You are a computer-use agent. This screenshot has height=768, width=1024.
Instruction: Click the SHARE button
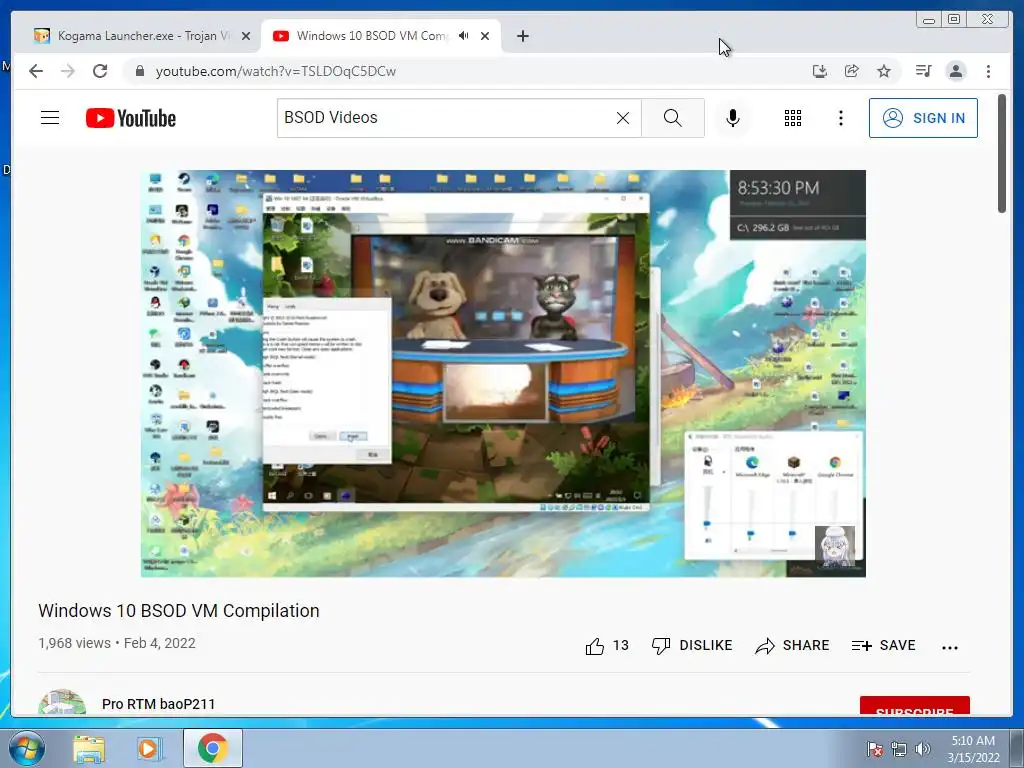pyautogui.click(x=792, y=645)
